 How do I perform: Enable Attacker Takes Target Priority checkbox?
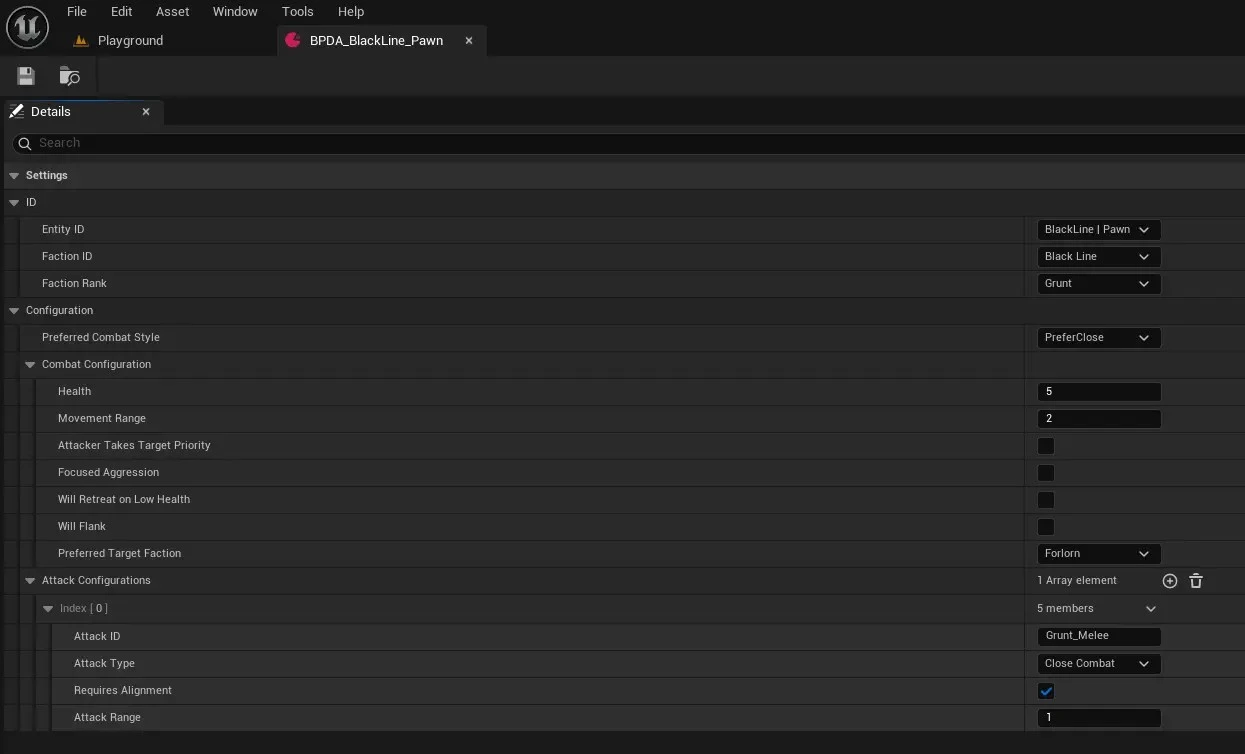[1046, 446]
